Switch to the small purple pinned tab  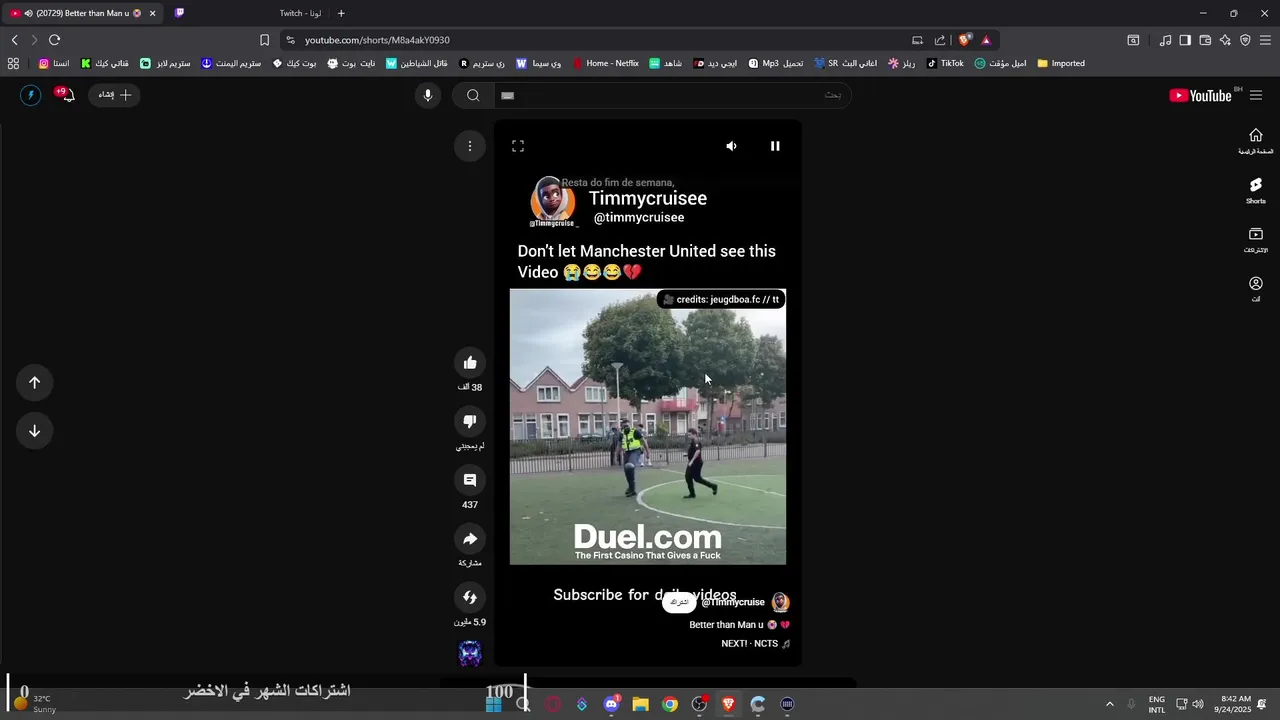coord(180,13)
